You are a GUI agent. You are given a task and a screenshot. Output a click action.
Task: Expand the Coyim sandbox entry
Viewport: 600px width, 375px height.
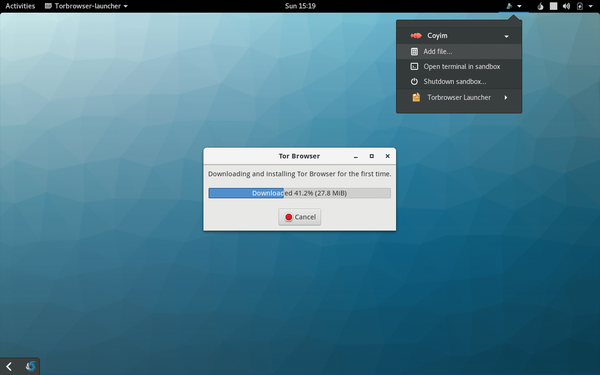tap(459, 36)
